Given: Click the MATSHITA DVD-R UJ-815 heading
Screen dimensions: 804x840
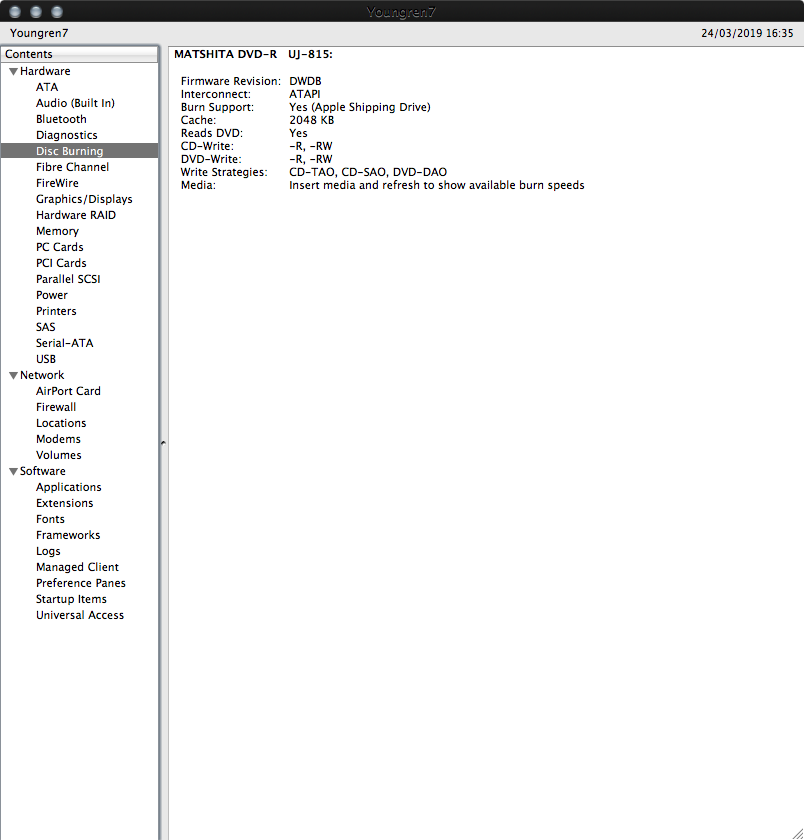Looking at the screenshot, I should click(x=253, y=55).
